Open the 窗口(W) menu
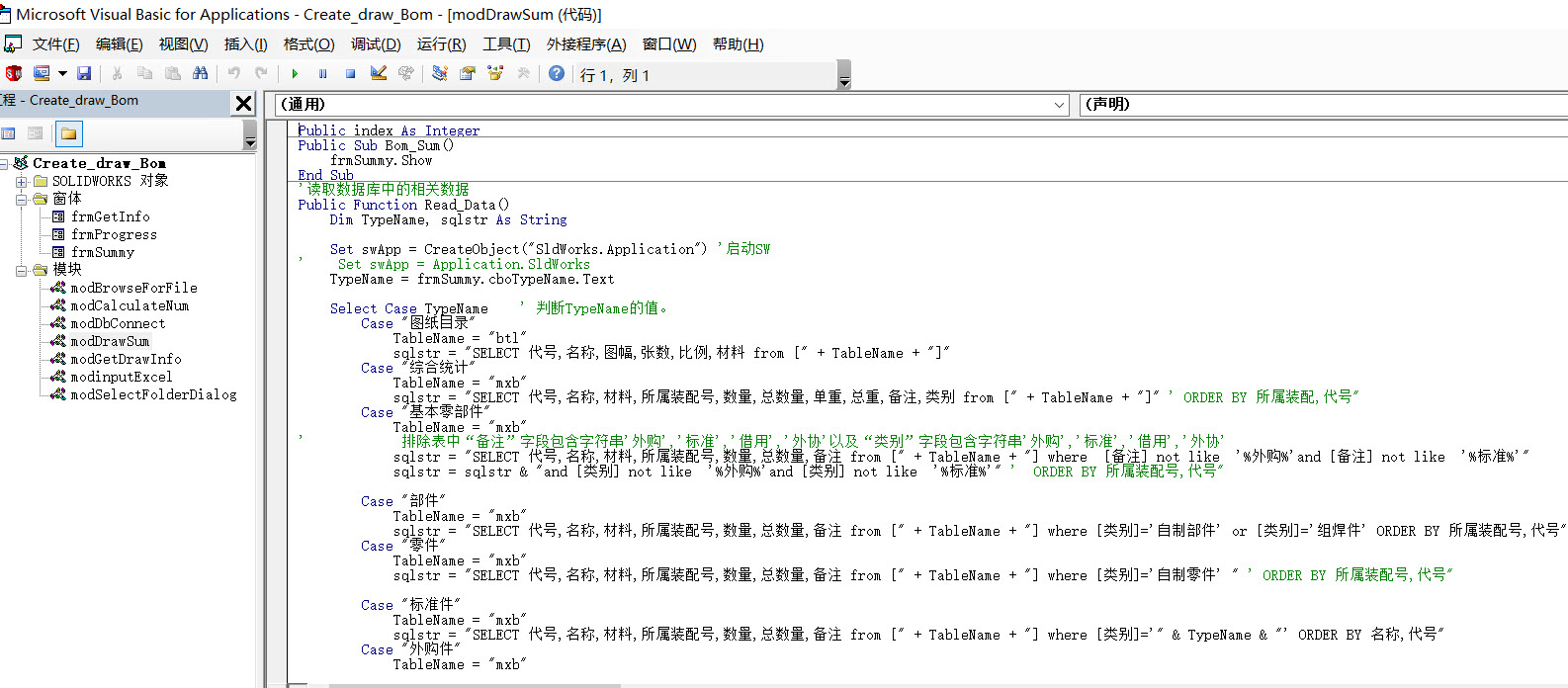This screenshot has height=688, width=1568. click(669, 44)
